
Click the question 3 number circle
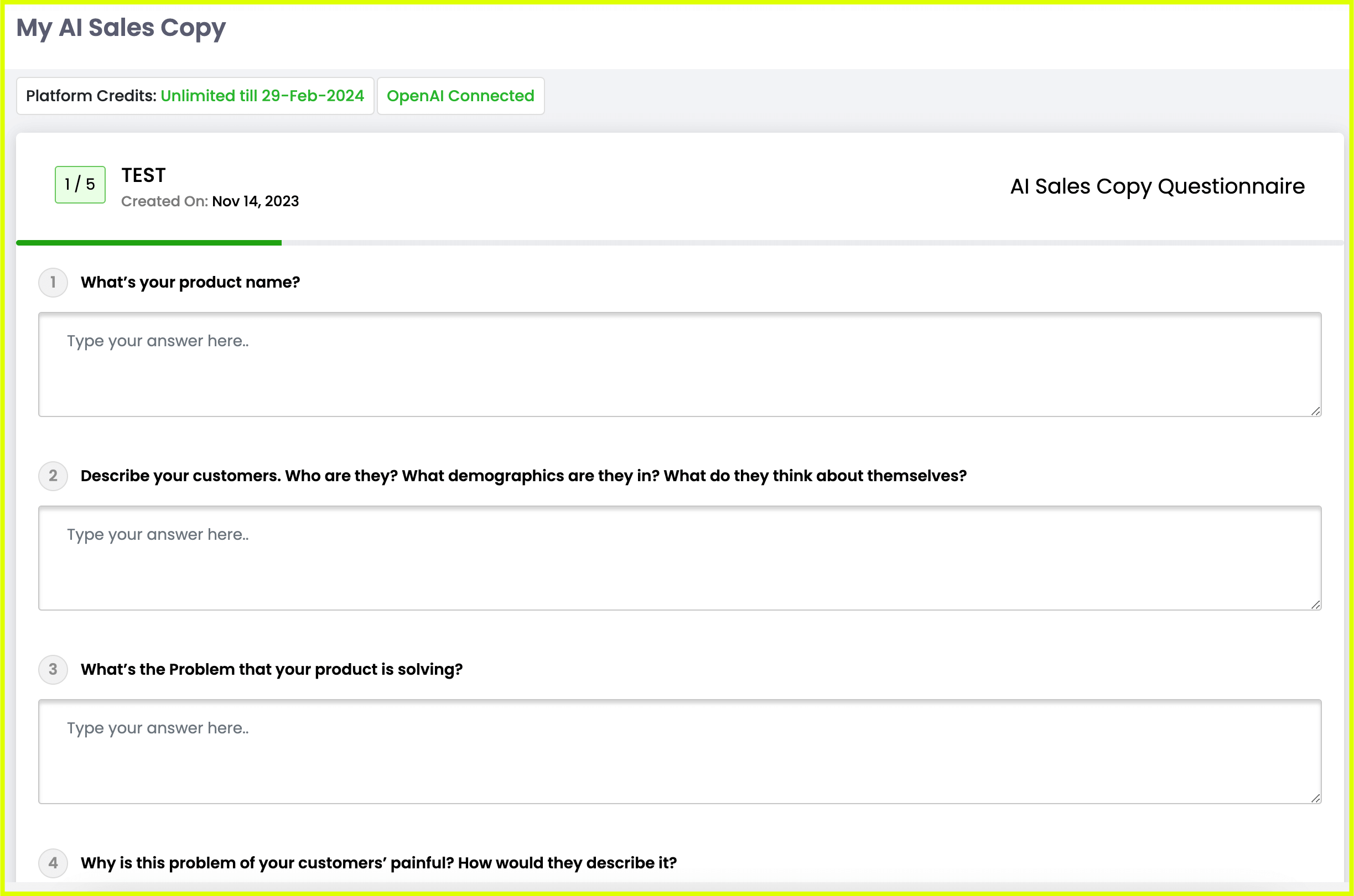pos(53,669)
